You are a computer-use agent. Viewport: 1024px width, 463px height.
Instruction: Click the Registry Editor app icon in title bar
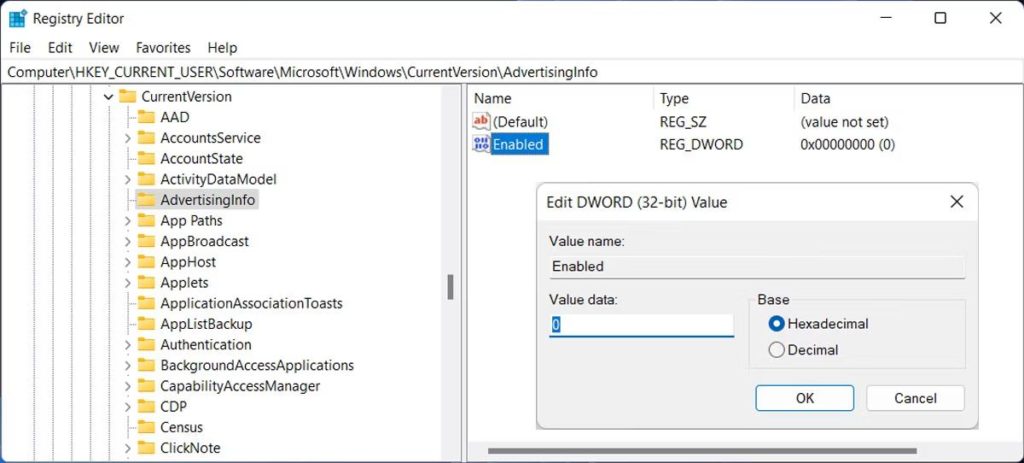tap(17, 18)
